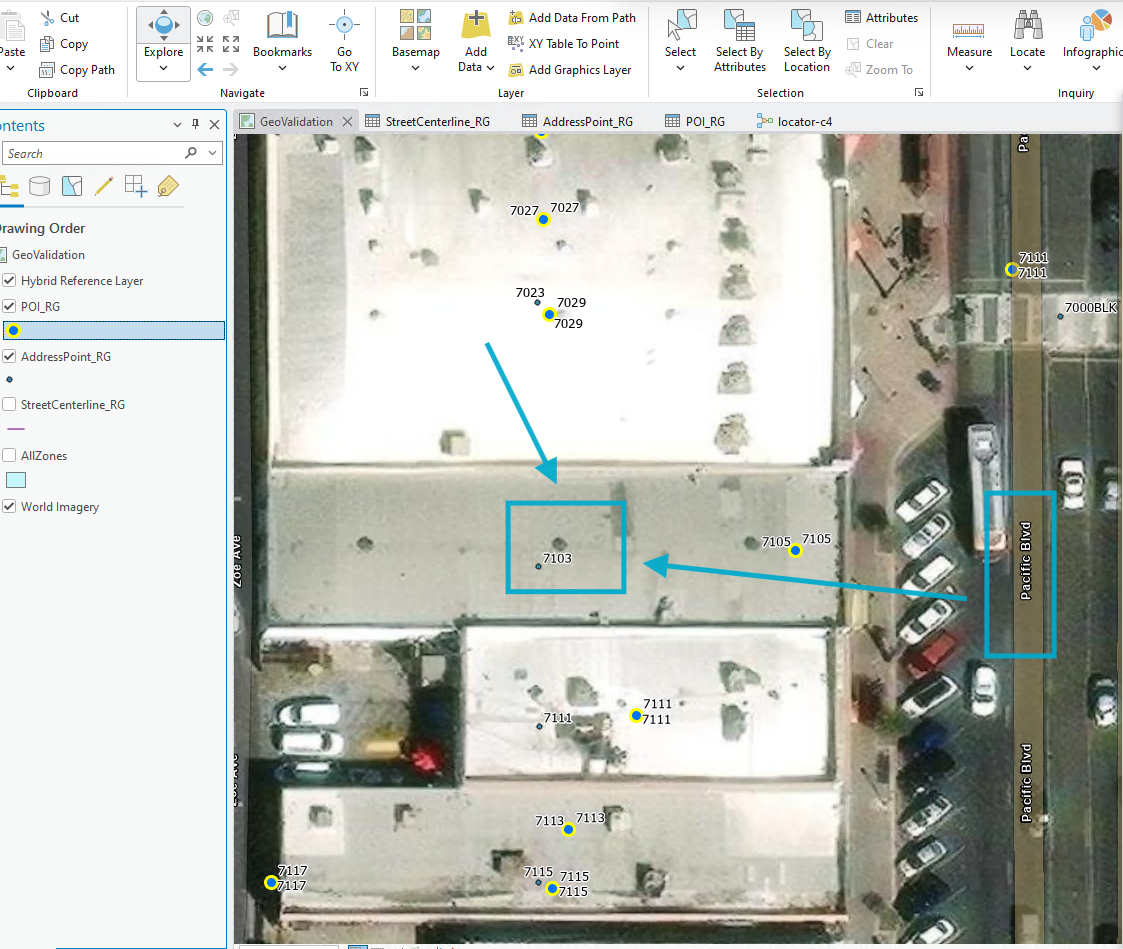
Task: Click the AllZones light blue symbol swatch
Action: click(x=16, y=481)
